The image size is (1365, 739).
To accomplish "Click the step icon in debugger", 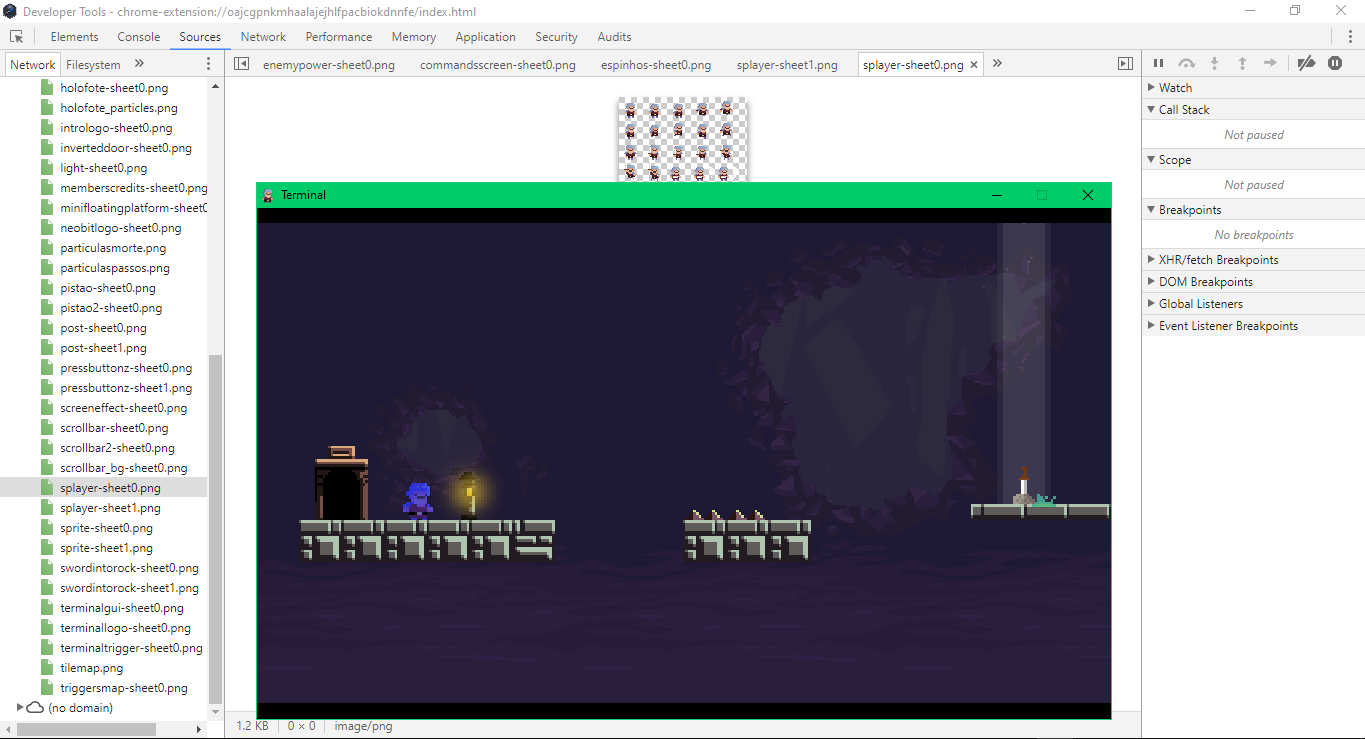I will pyautogui.click(x=1270, y=64).
